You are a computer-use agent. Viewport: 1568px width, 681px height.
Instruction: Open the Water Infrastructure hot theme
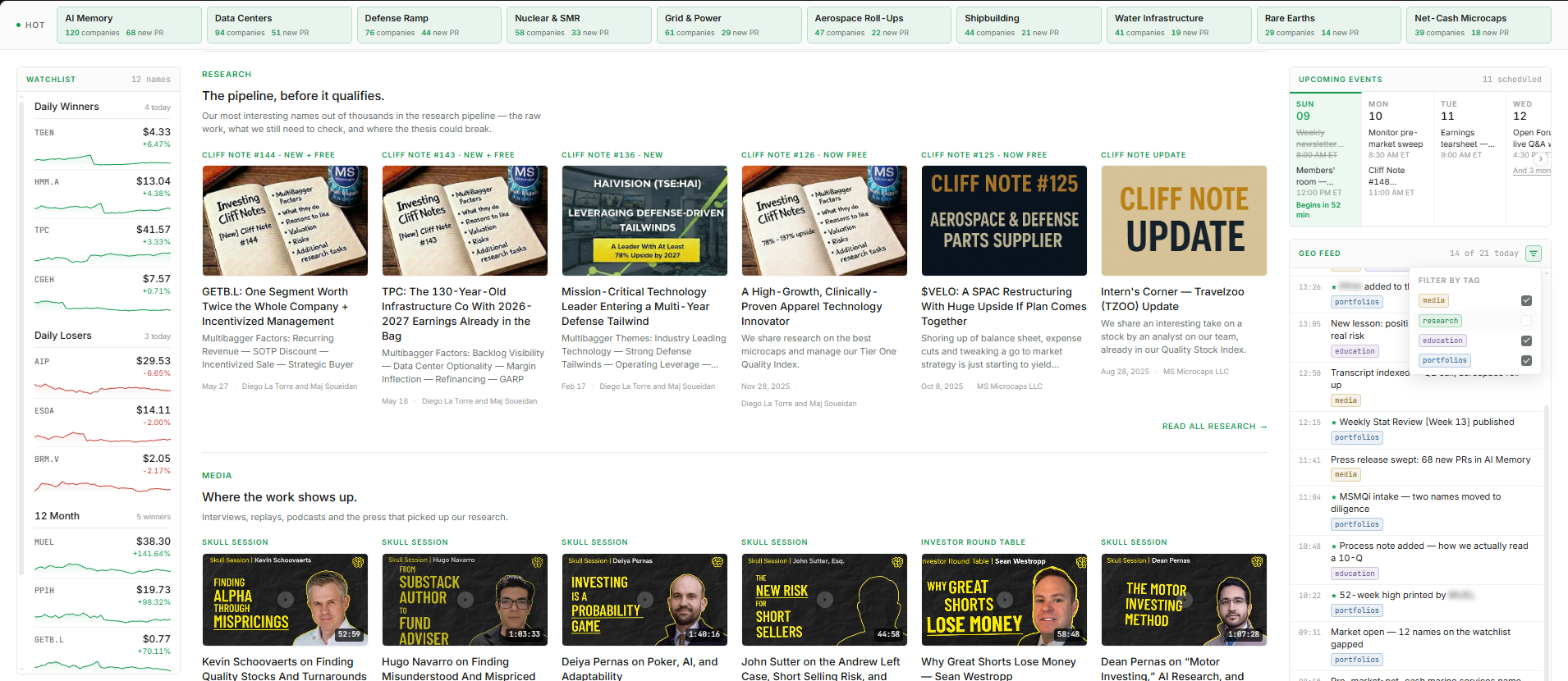tap(1179, 25)
